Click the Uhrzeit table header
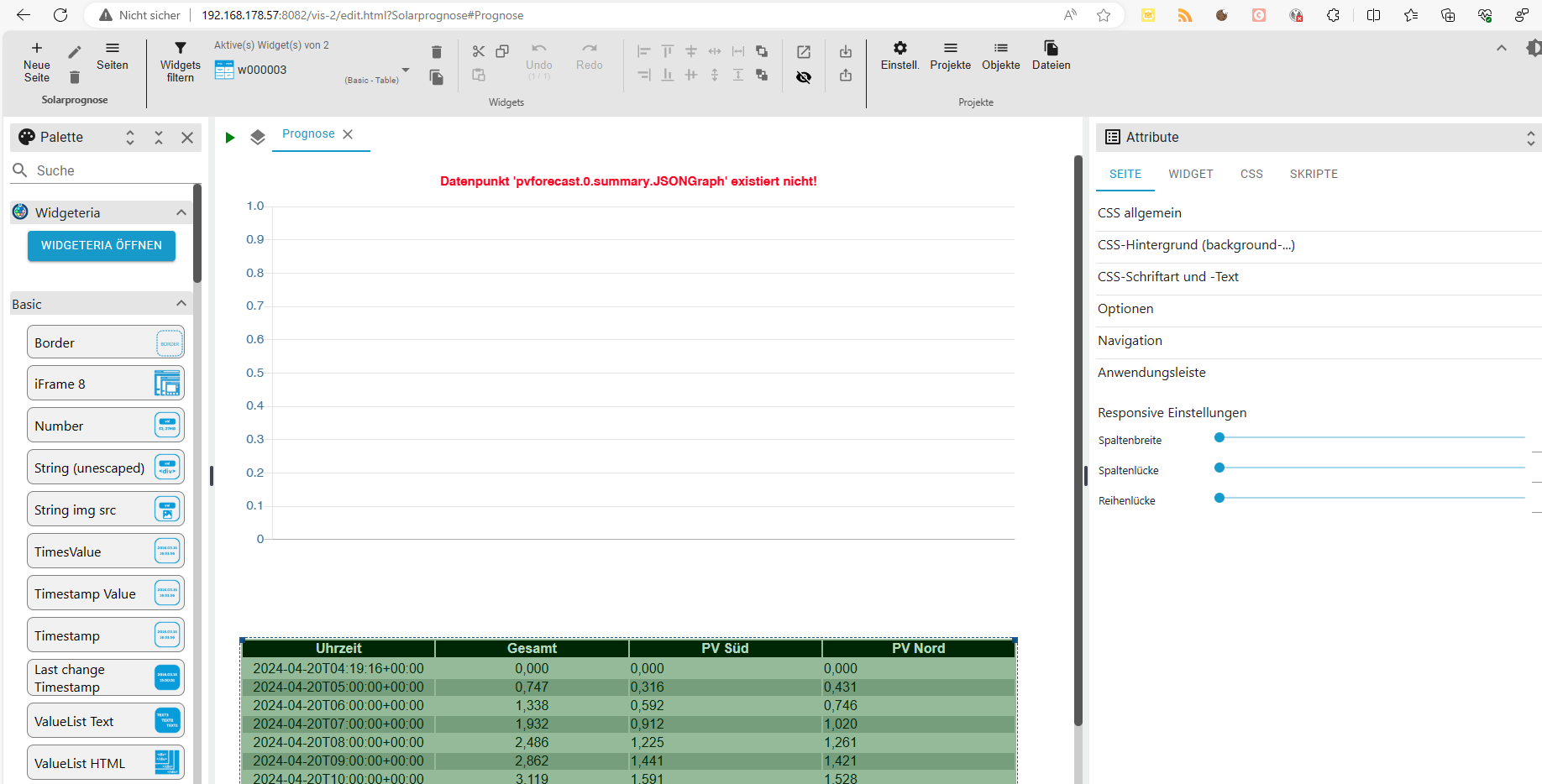 [x=338, y=648]
